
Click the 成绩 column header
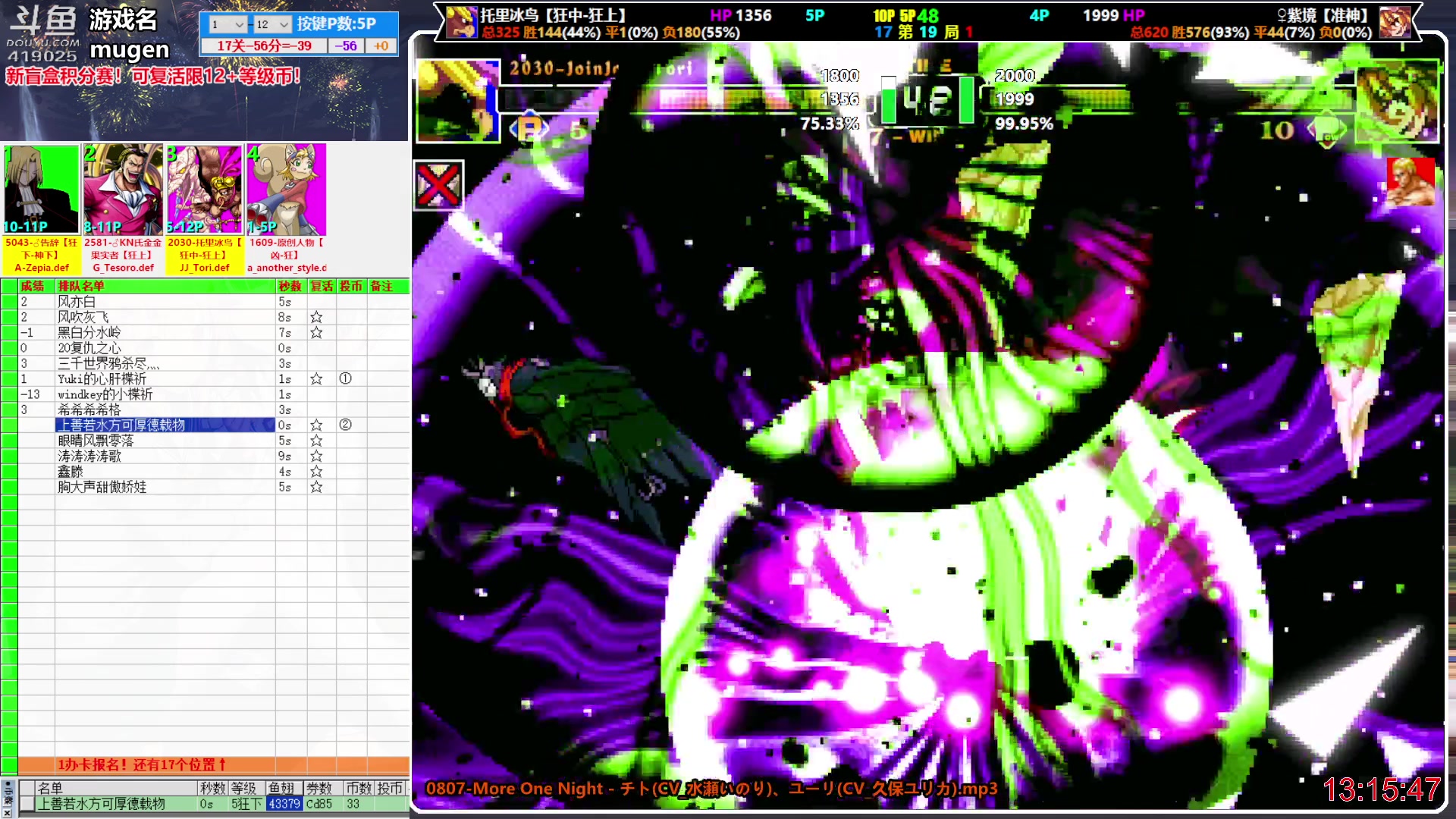coord(36,286)
